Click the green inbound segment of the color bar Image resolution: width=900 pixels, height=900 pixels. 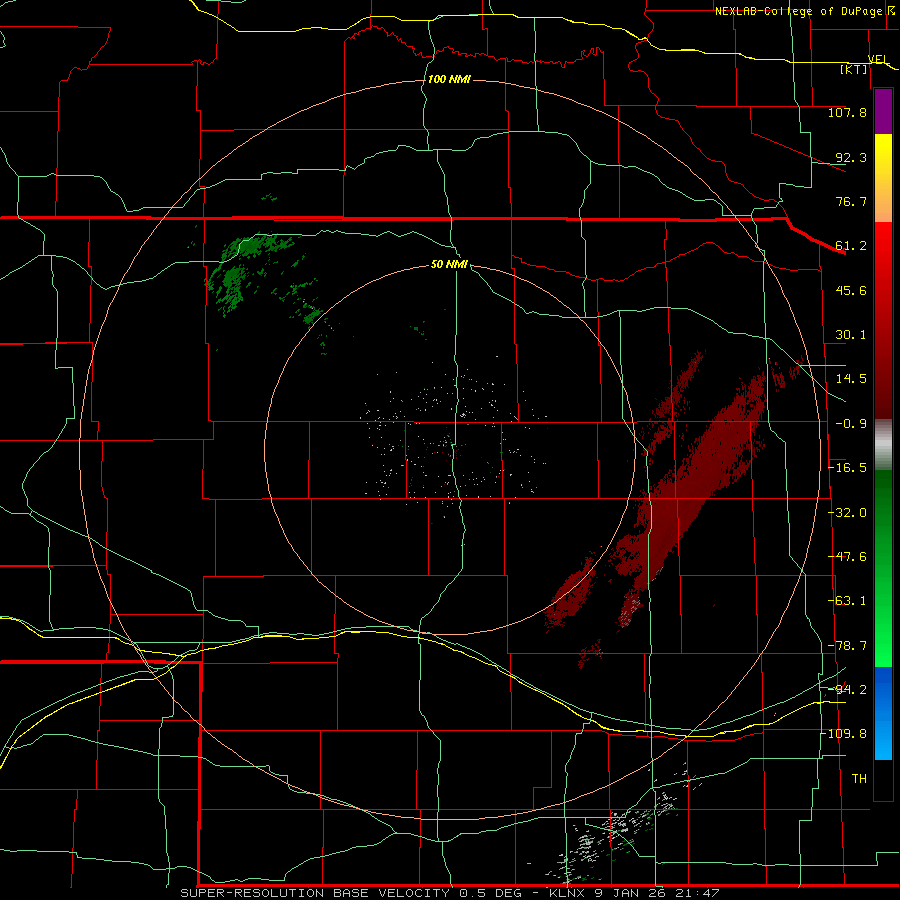[x=883, y=568]
